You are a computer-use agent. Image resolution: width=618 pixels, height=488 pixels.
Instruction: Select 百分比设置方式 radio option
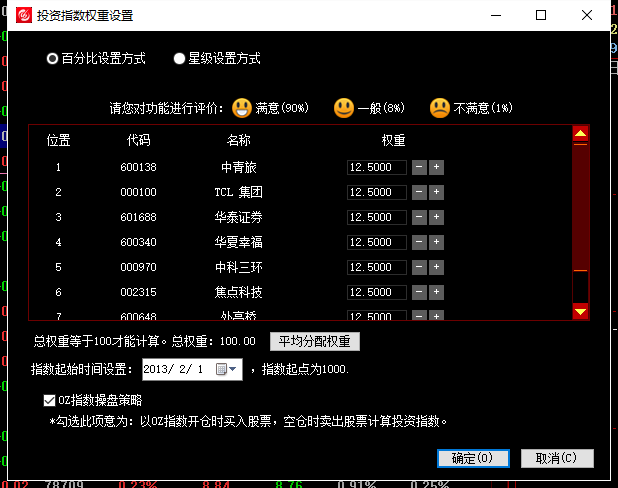[53, 59]
